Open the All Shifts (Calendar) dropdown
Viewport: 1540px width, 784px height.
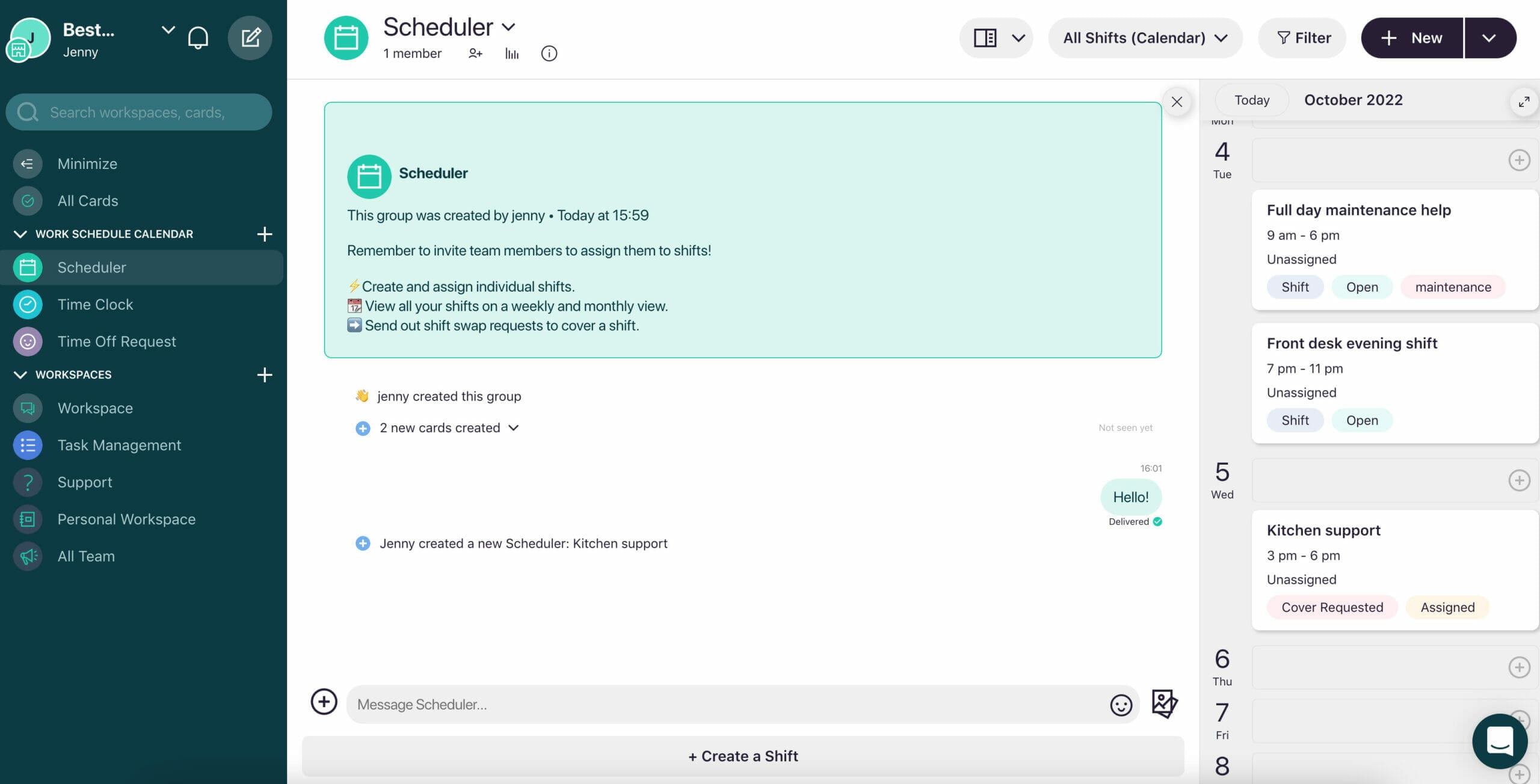coord(1144,37)
